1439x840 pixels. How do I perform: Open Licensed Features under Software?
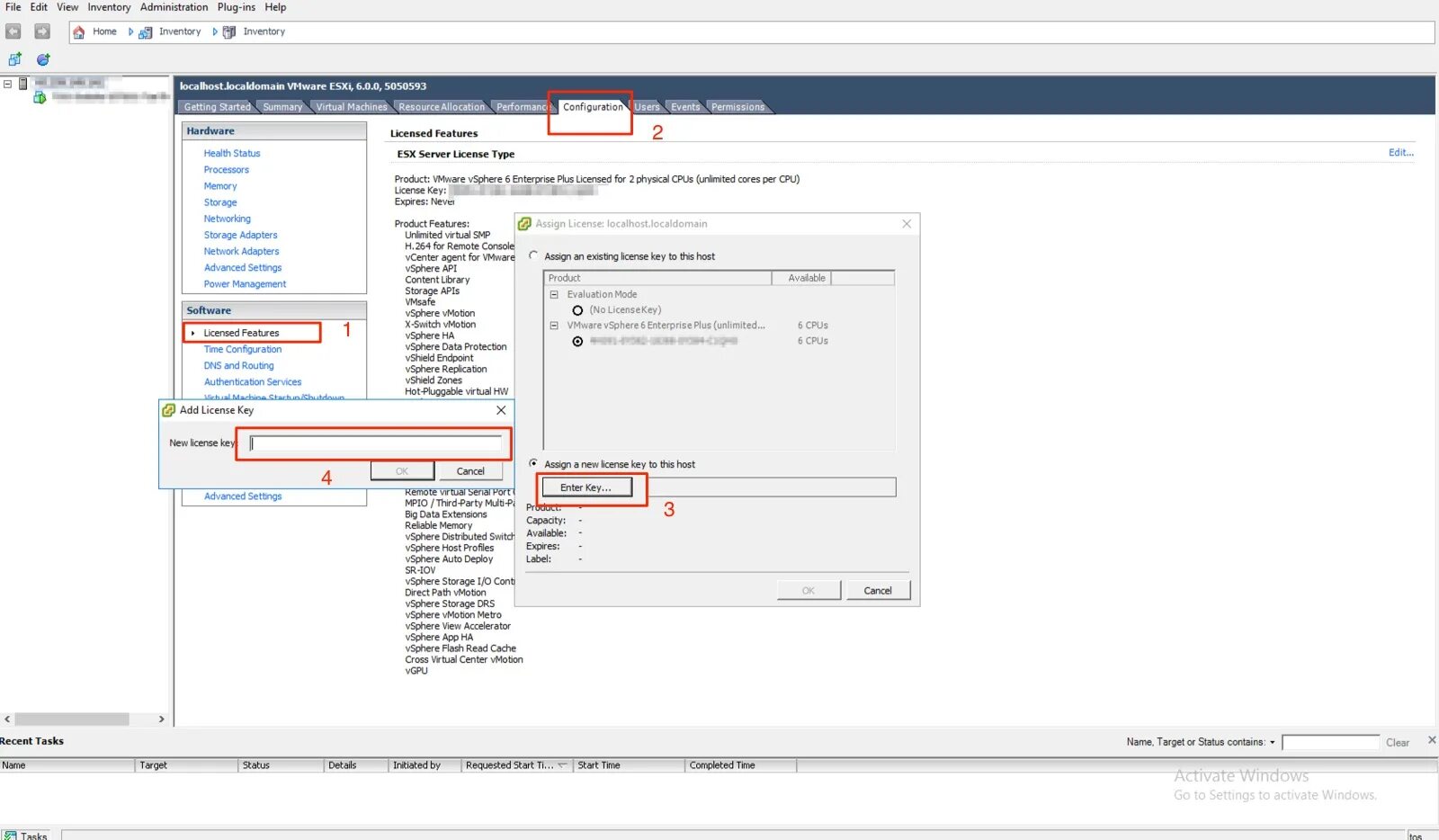pos(241,334)
